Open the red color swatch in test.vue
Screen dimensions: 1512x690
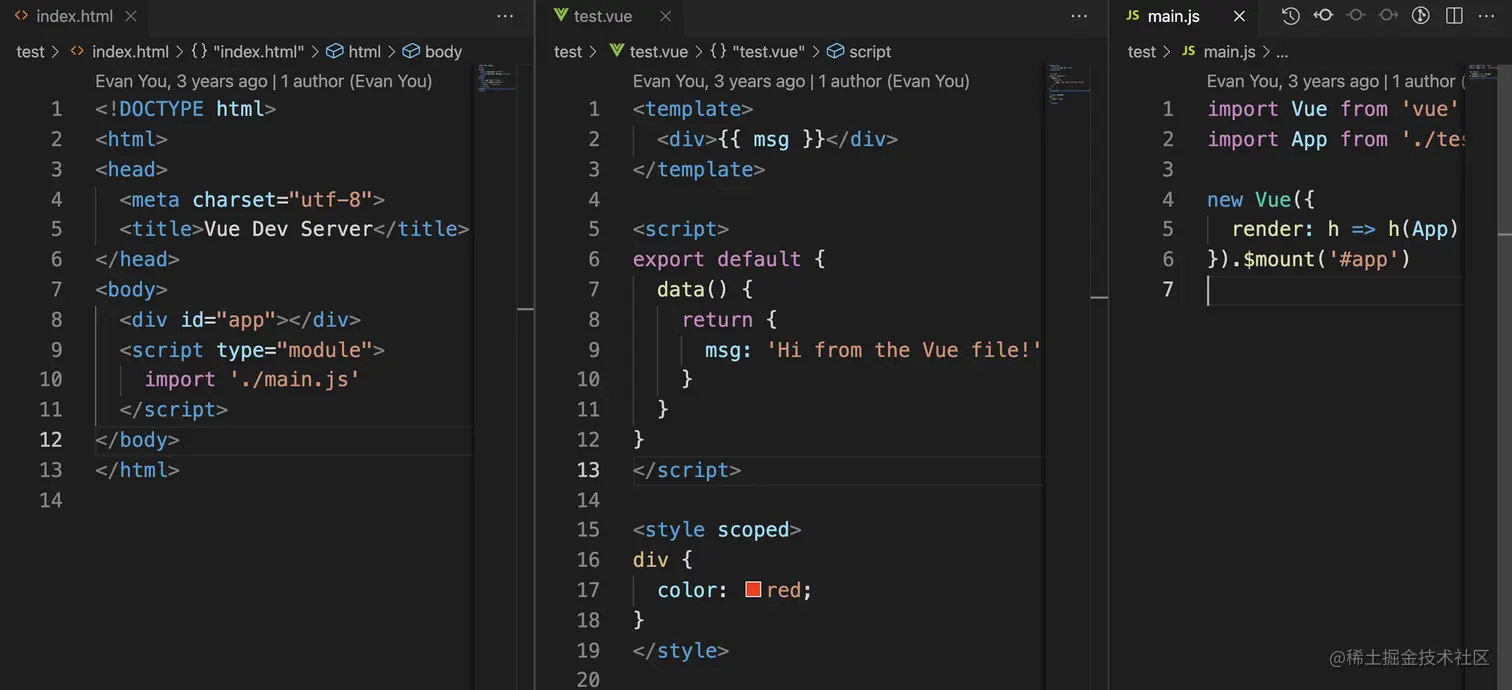(753, 590)
